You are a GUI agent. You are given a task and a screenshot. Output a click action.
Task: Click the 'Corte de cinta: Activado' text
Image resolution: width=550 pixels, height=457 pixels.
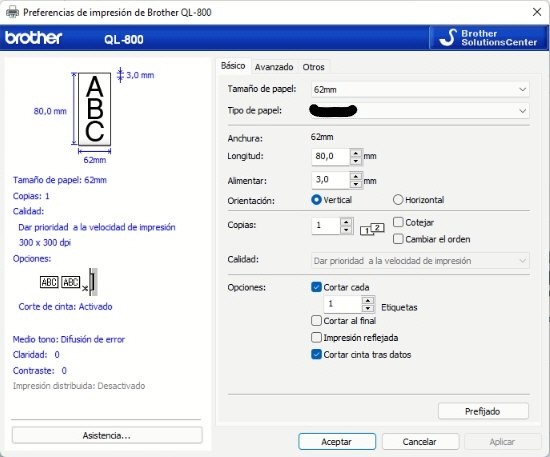(x=66, y=307)
